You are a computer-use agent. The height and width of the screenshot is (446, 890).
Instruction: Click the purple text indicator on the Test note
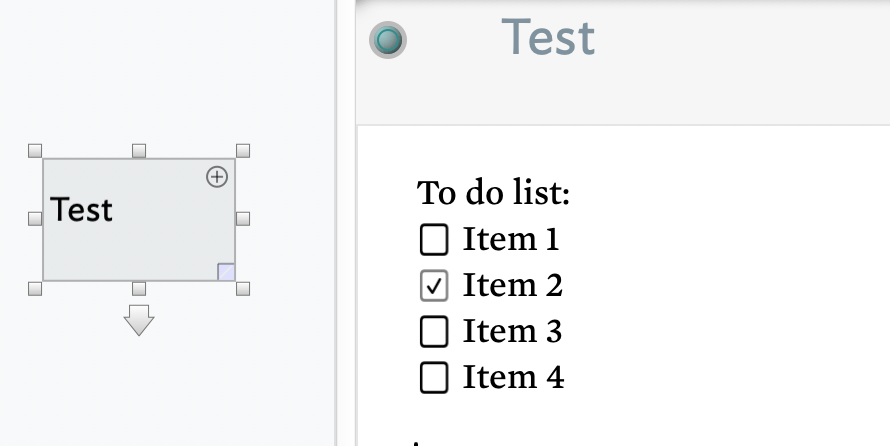tap(226, 272)
